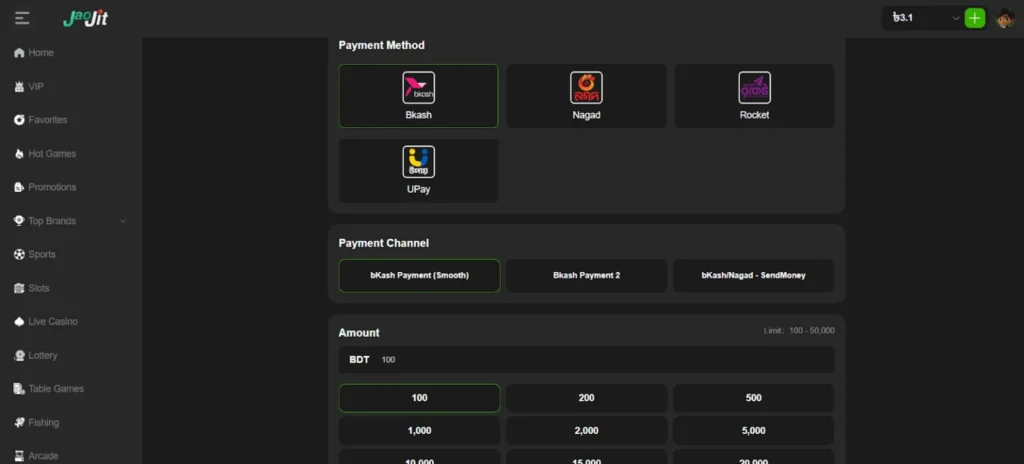Image resolution: width=1024 pixels, height=464 pixels.
Task: Open Lottery menu item
Action: point(43,356)
